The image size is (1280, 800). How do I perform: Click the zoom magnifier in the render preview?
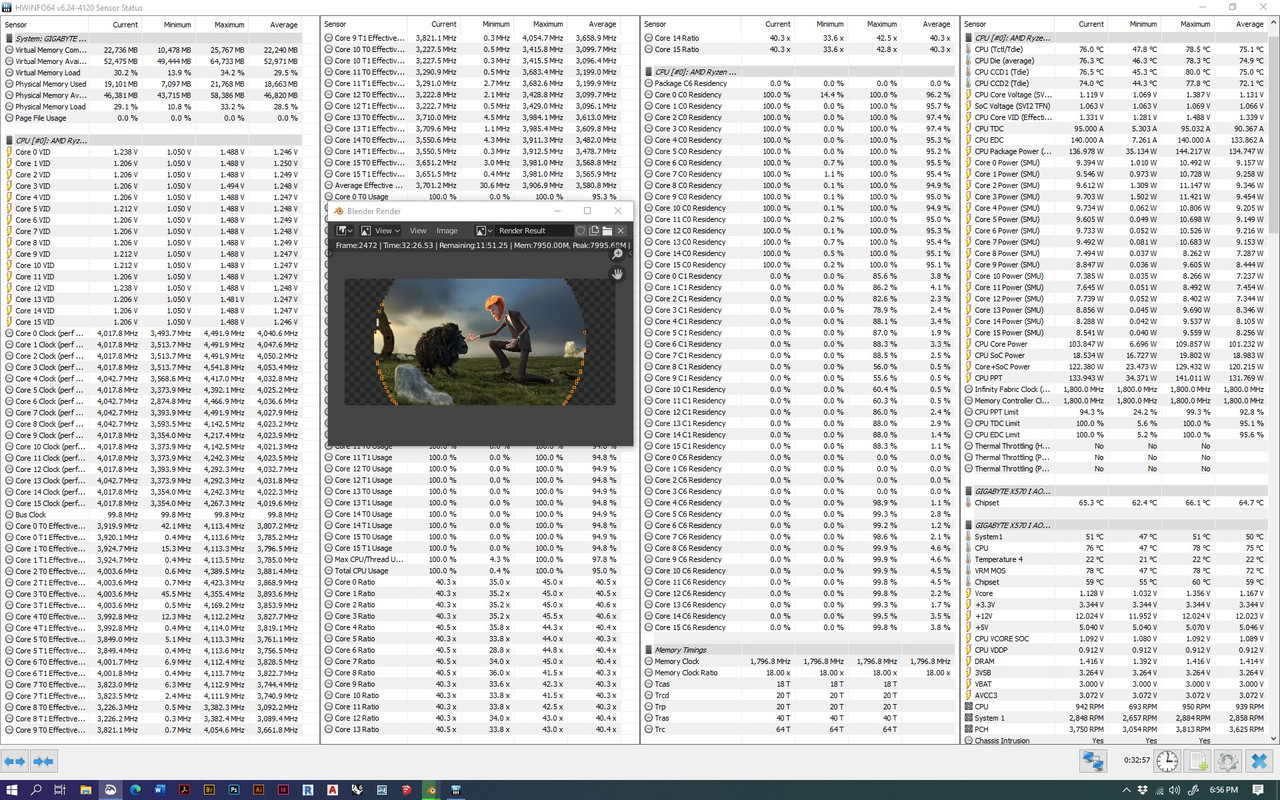pos(618,253)
